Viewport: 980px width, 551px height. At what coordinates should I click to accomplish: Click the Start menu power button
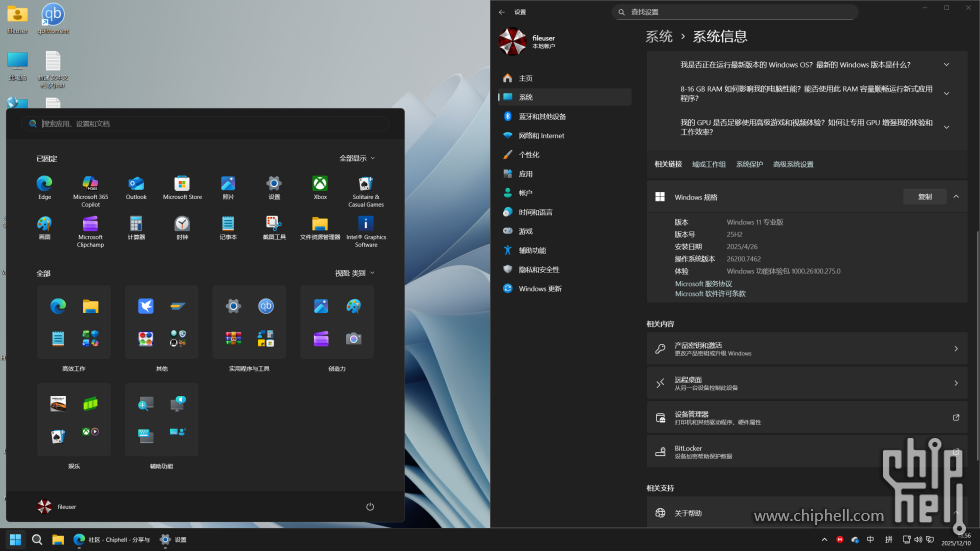(370, 507)
